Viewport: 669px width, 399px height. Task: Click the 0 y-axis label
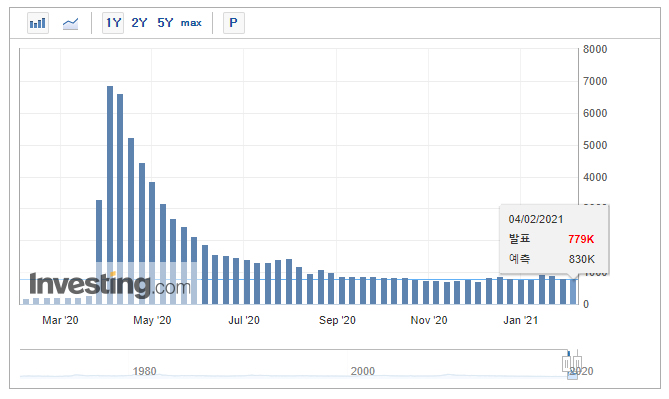point(586,304)
